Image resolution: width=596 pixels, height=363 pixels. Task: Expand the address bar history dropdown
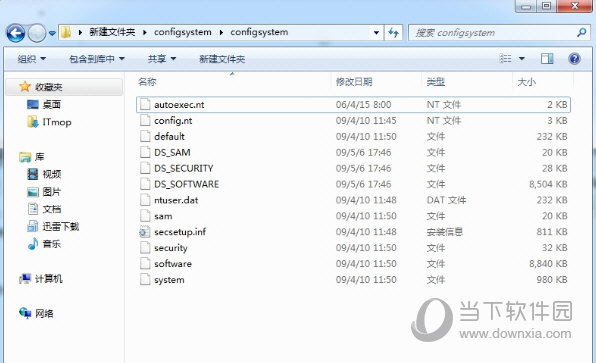click(376, 33)
